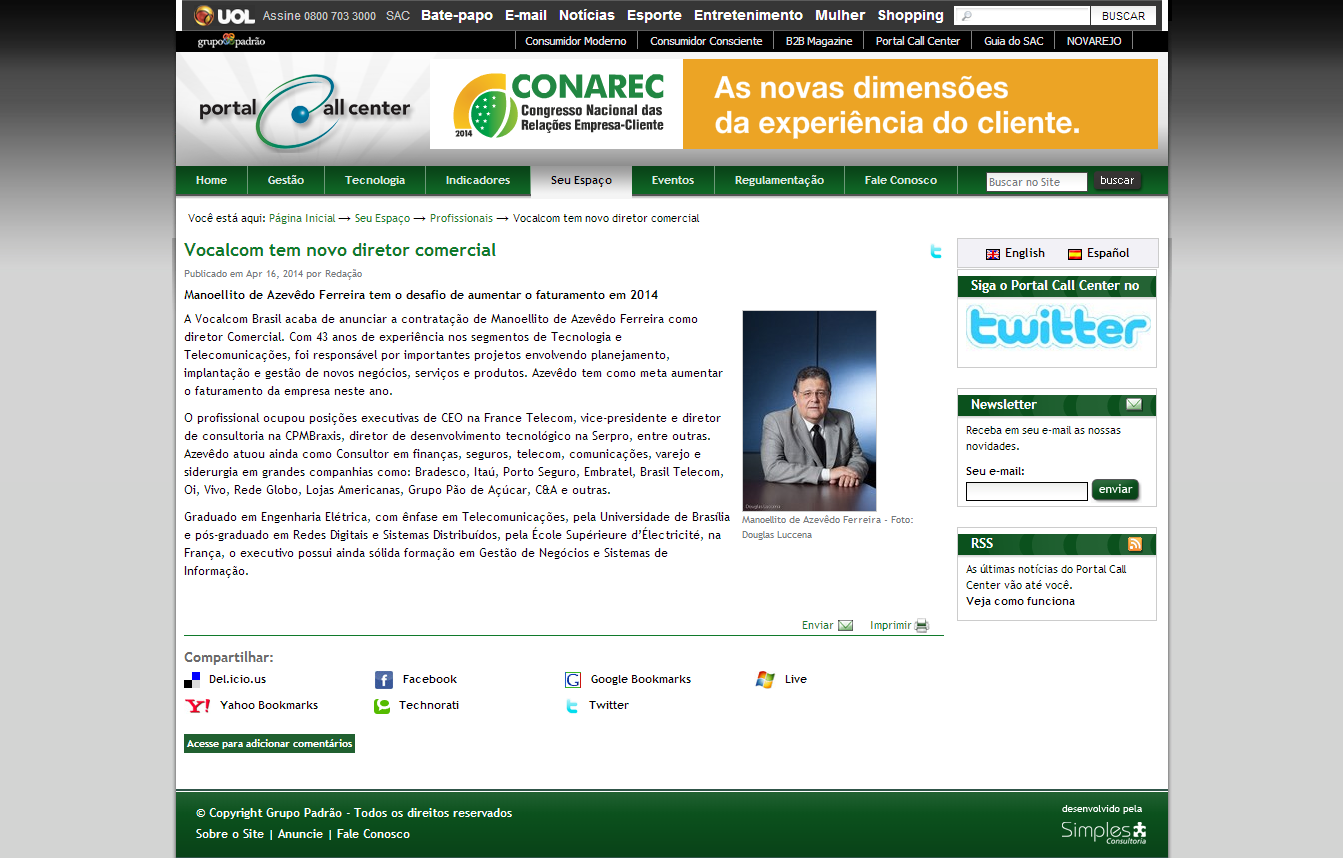The image size is (1343, 858).
Task: Click the Español Spain flag icon
Action: click(x=1075, y=254)
